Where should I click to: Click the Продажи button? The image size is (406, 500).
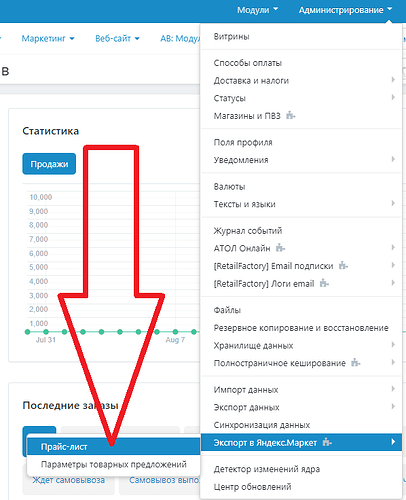click(x=49, y=164)
